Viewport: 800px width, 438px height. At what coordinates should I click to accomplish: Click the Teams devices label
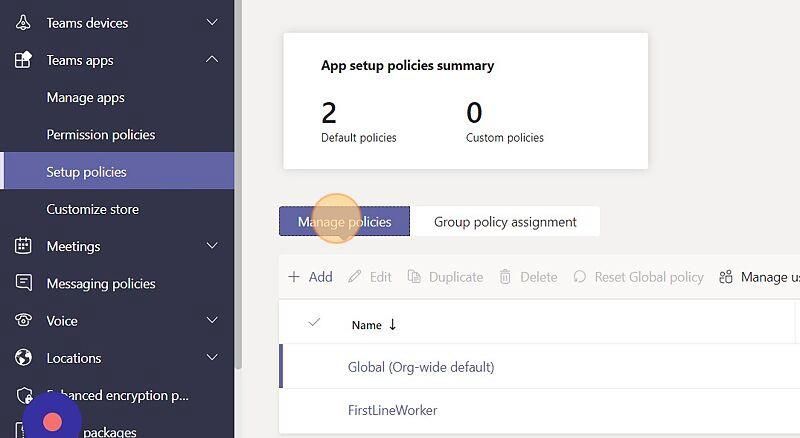click(87, 23)
